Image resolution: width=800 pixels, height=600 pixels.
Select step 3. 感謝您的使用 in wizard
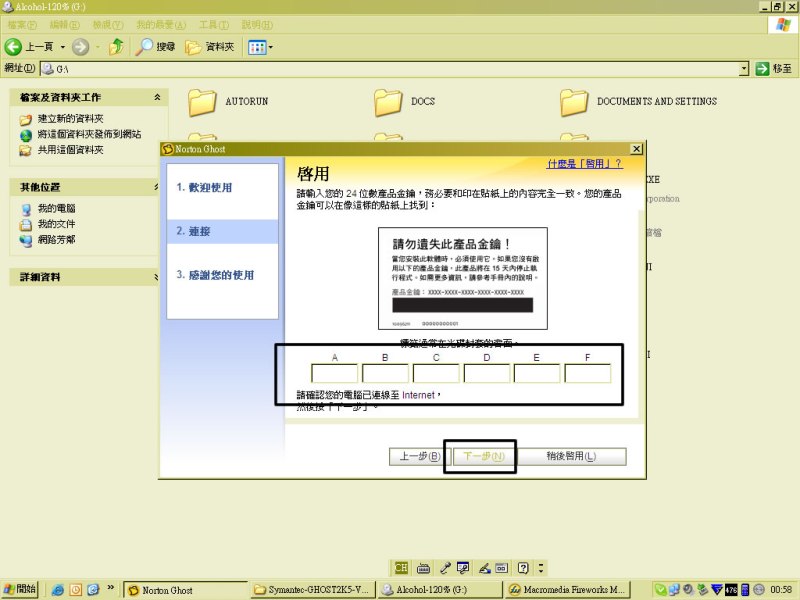[215, 275]
